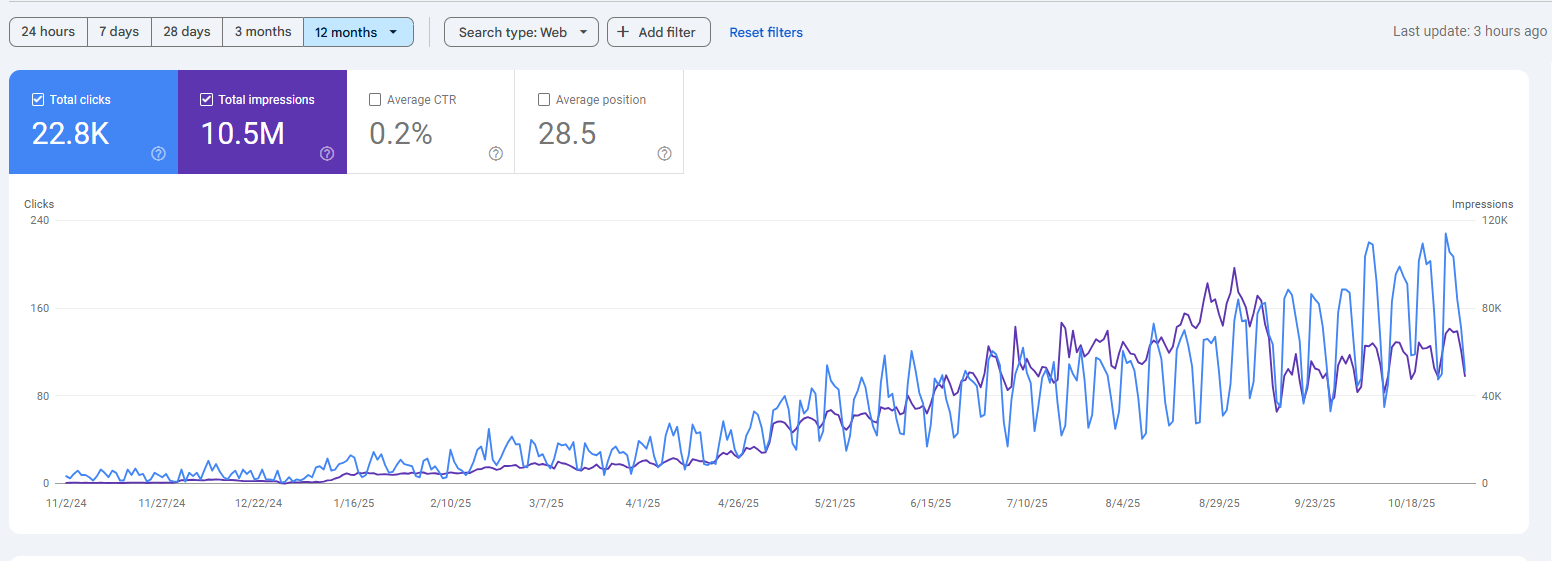The height and width of the screenshot is (561, 1552).
Task: Click the plus icon in Add filter
Action: 623,32
